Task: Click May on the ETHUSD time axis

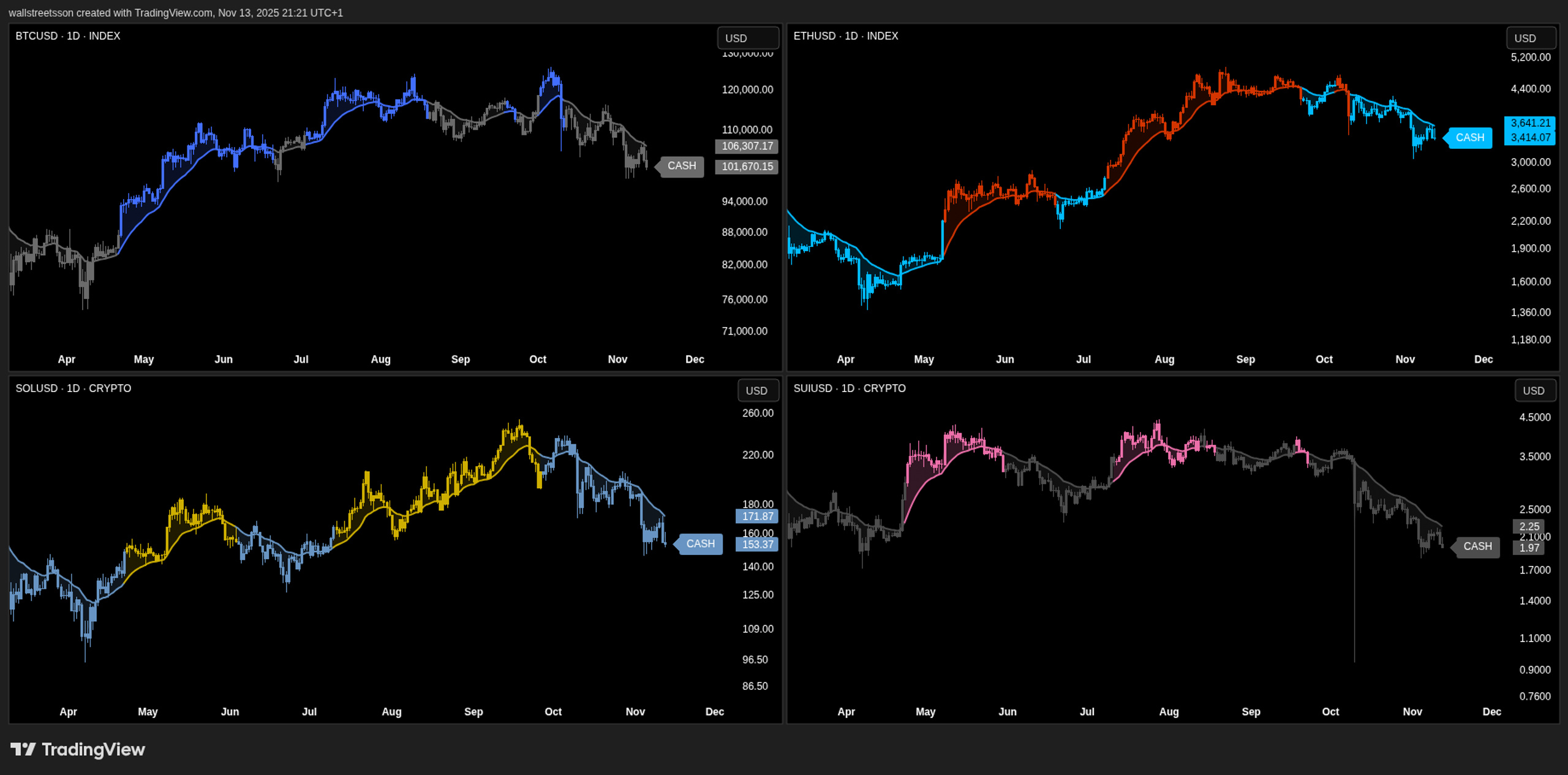Action: [x=924, y=360]
